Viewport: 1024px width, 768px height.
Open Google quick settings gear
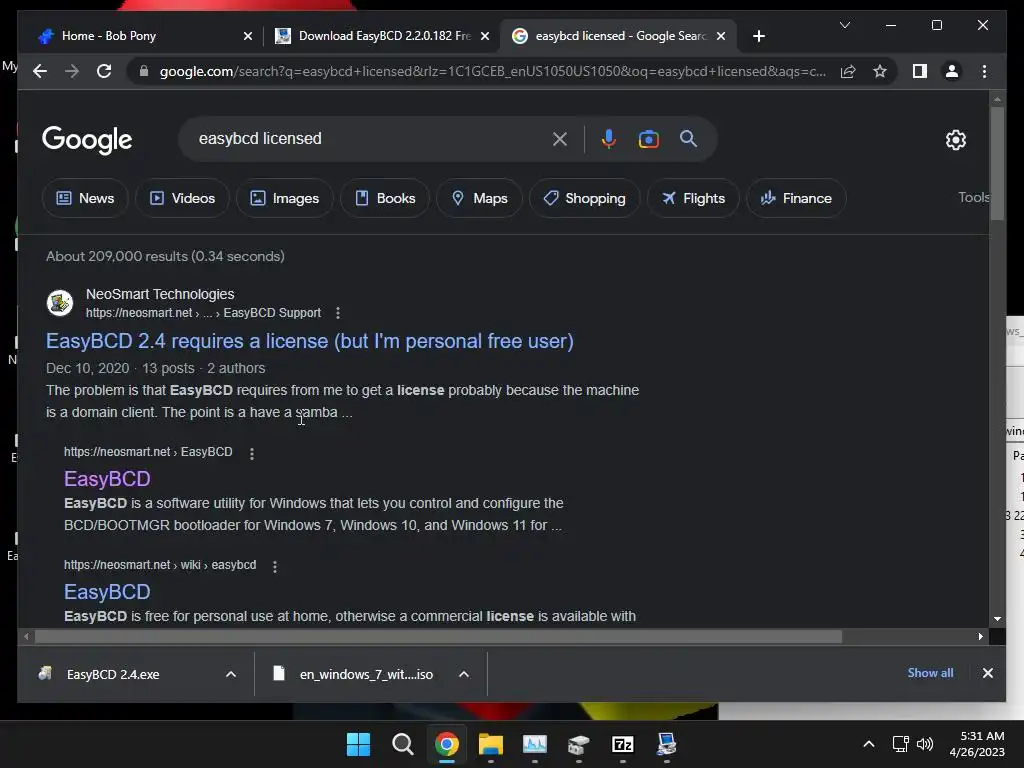click(955, 139)
